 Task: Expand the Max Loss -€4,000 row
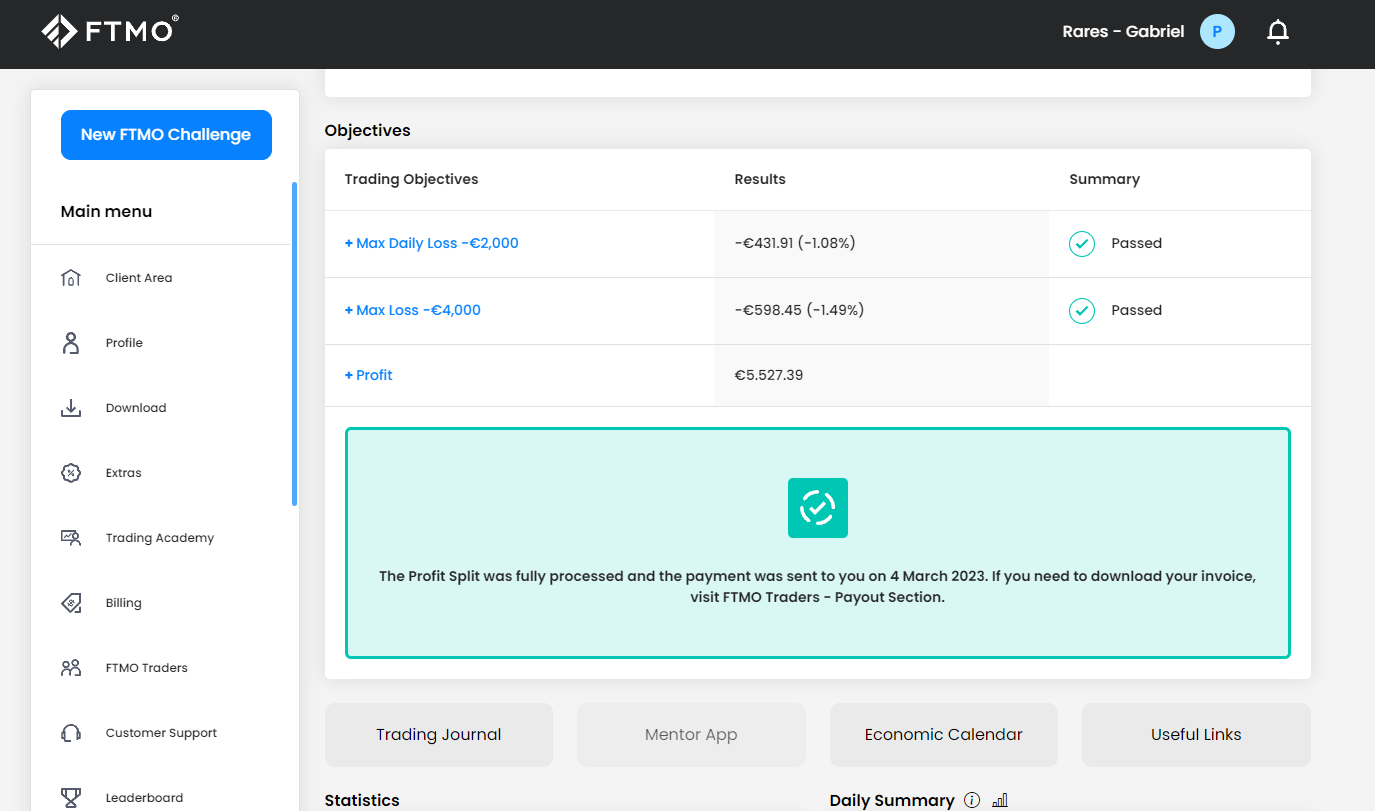(412, 310)
